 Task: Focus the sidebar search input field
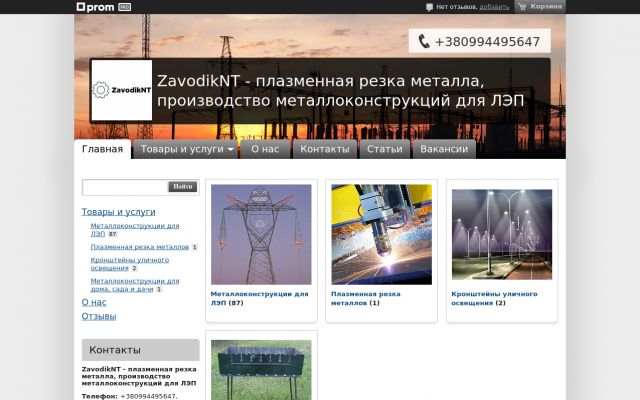[126, 187]
